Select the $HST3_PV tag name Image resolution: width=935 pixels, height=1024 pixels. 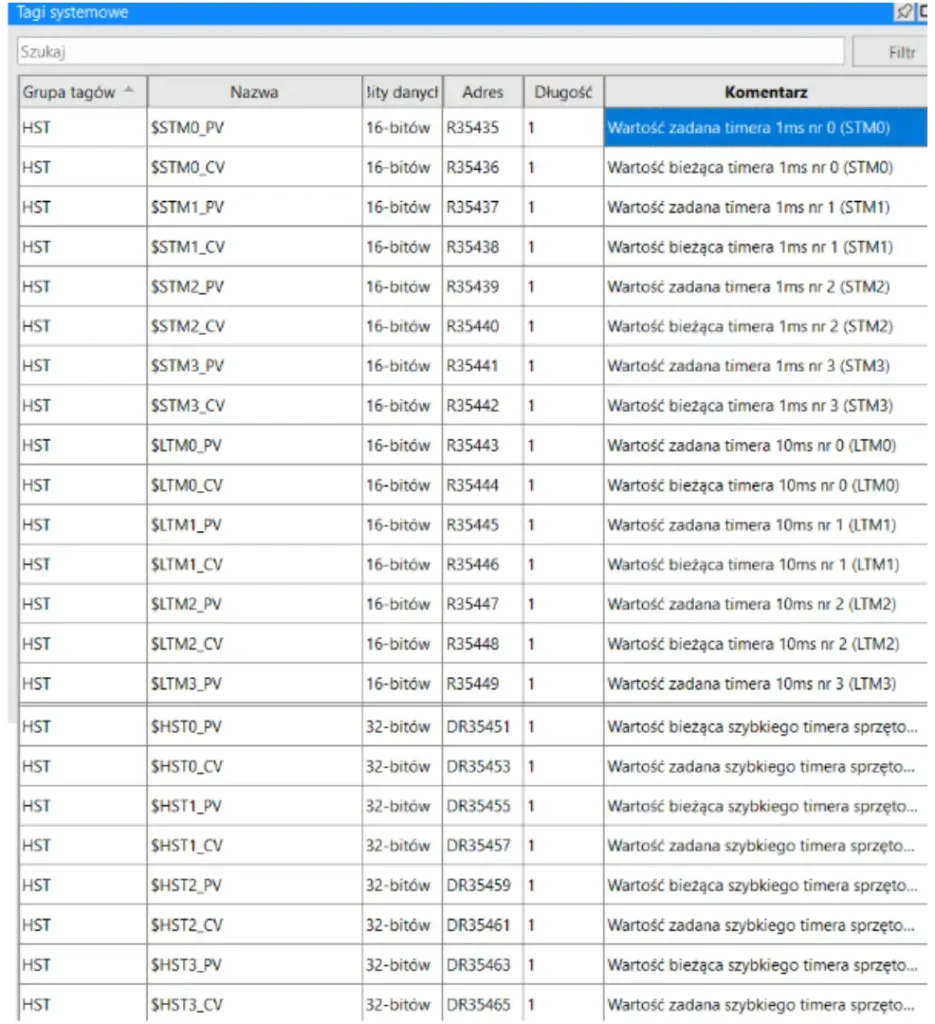(x=186, y=965)
